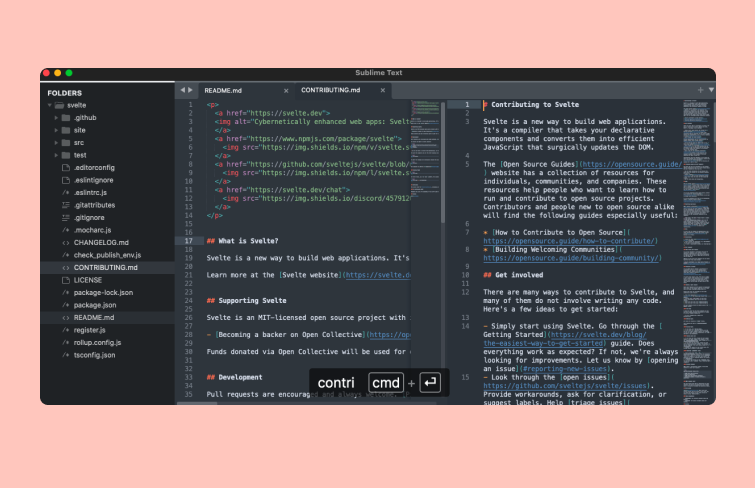Click the LICENSE file icon
This screenshot has width=755, height=488.
point(66,280)
